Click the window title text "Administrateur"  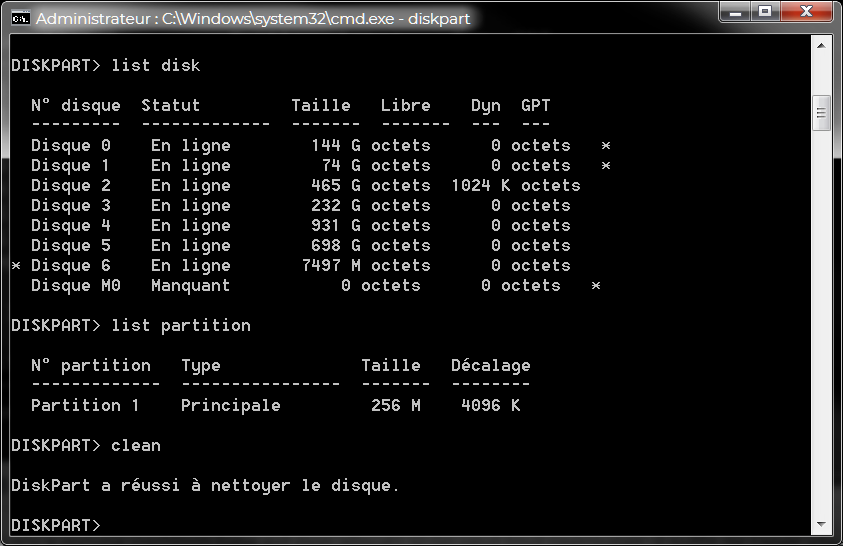[90, 18]
